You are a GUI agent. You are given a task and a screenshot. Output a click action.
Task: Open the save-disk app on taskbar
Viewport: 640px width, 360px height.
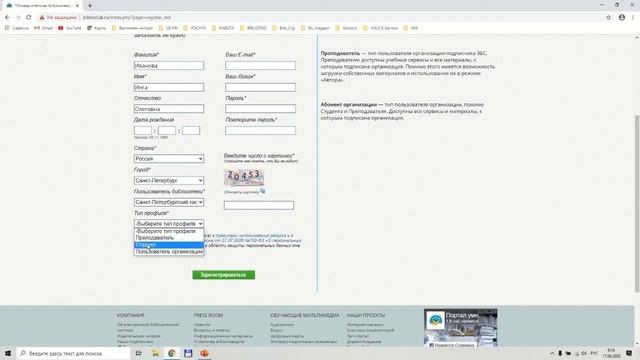click(x=188, y=353)
